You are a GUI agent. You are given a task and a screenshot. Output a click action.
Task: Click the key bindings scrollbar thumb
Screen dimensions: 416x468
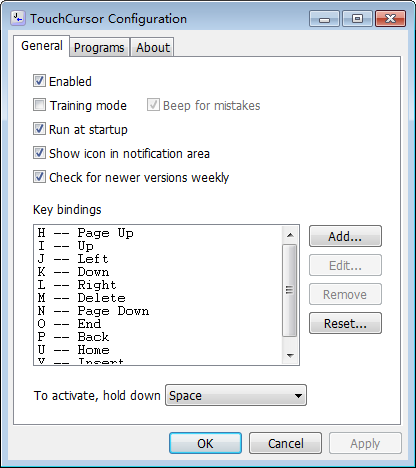(x=290, y=290)
